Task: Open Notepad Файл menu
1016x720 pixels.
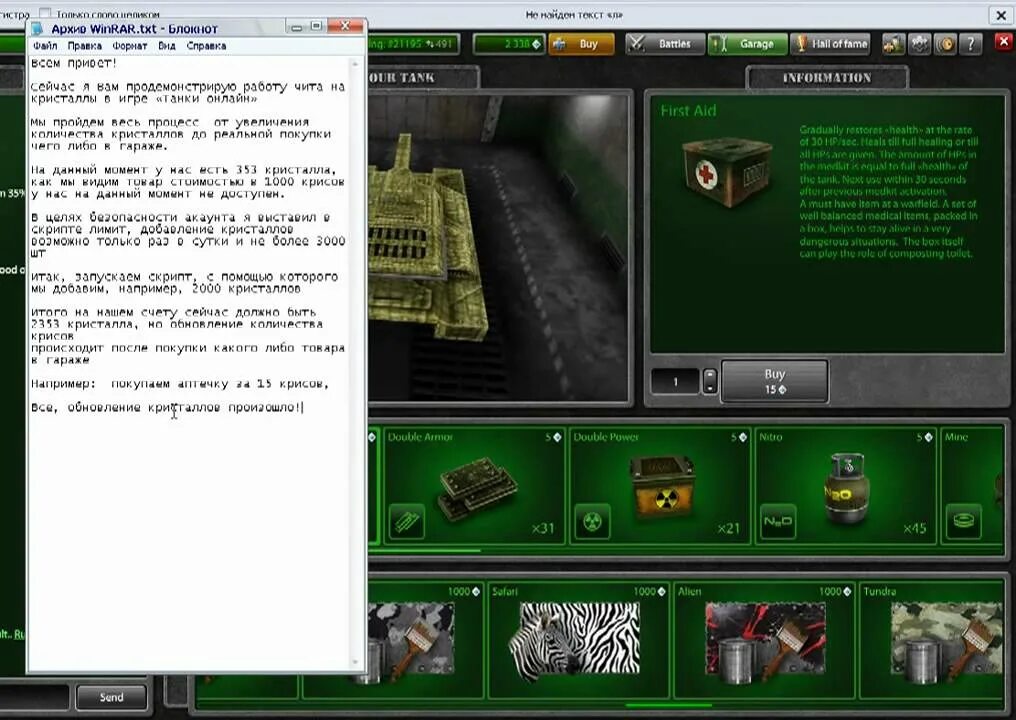Action: 45,46
